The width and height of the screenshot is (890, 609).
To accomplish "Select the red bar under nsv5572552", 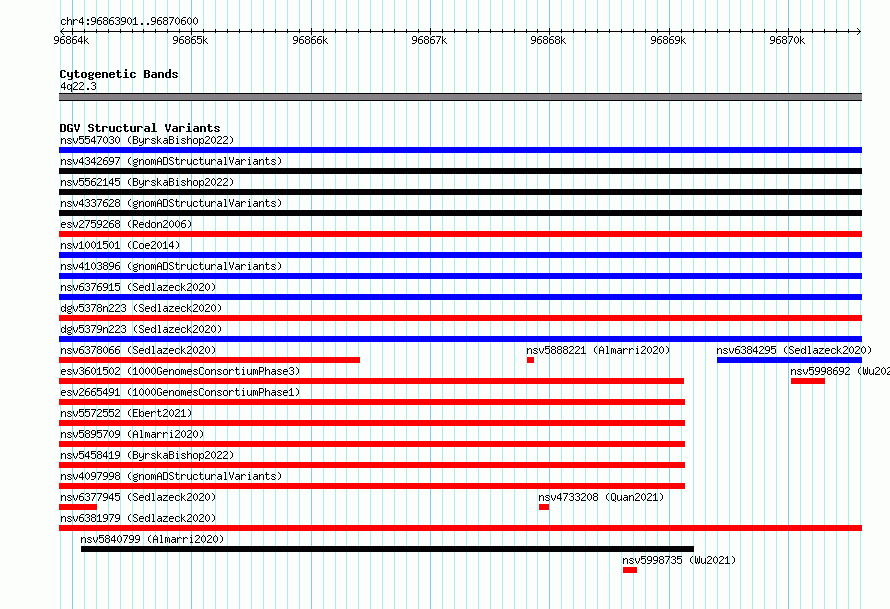I will coord(372,423).
